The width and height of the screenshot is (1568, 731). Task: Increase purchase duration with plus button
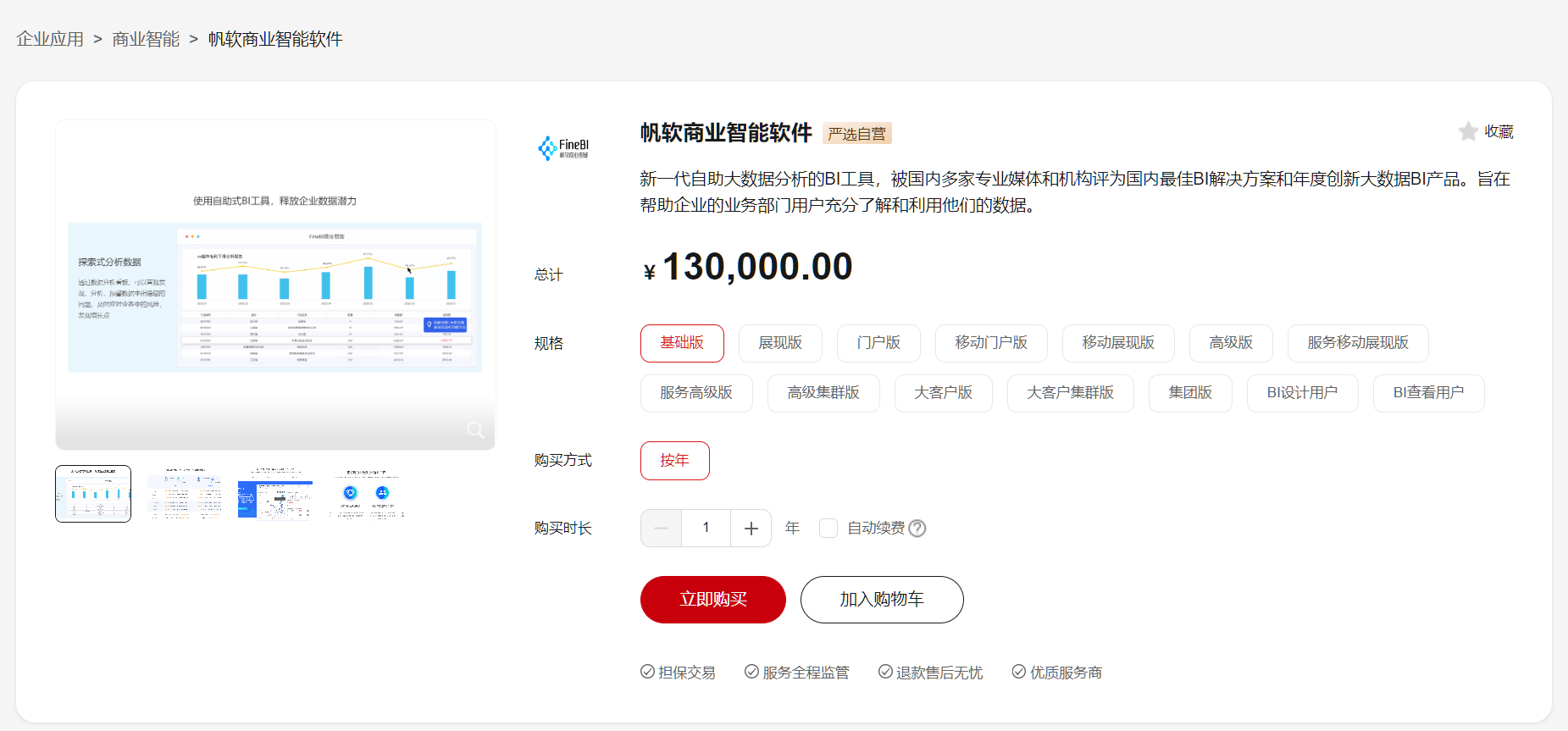(751, 529)
